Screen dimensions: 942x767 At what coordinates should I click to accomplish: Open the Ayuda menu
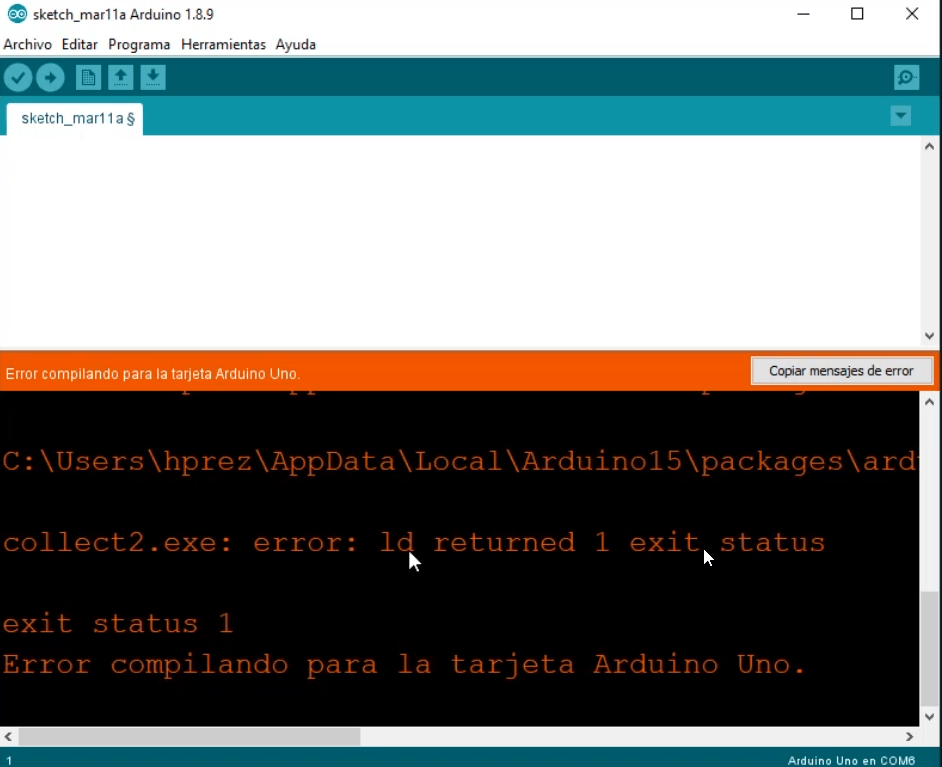(x=296, y=44)
